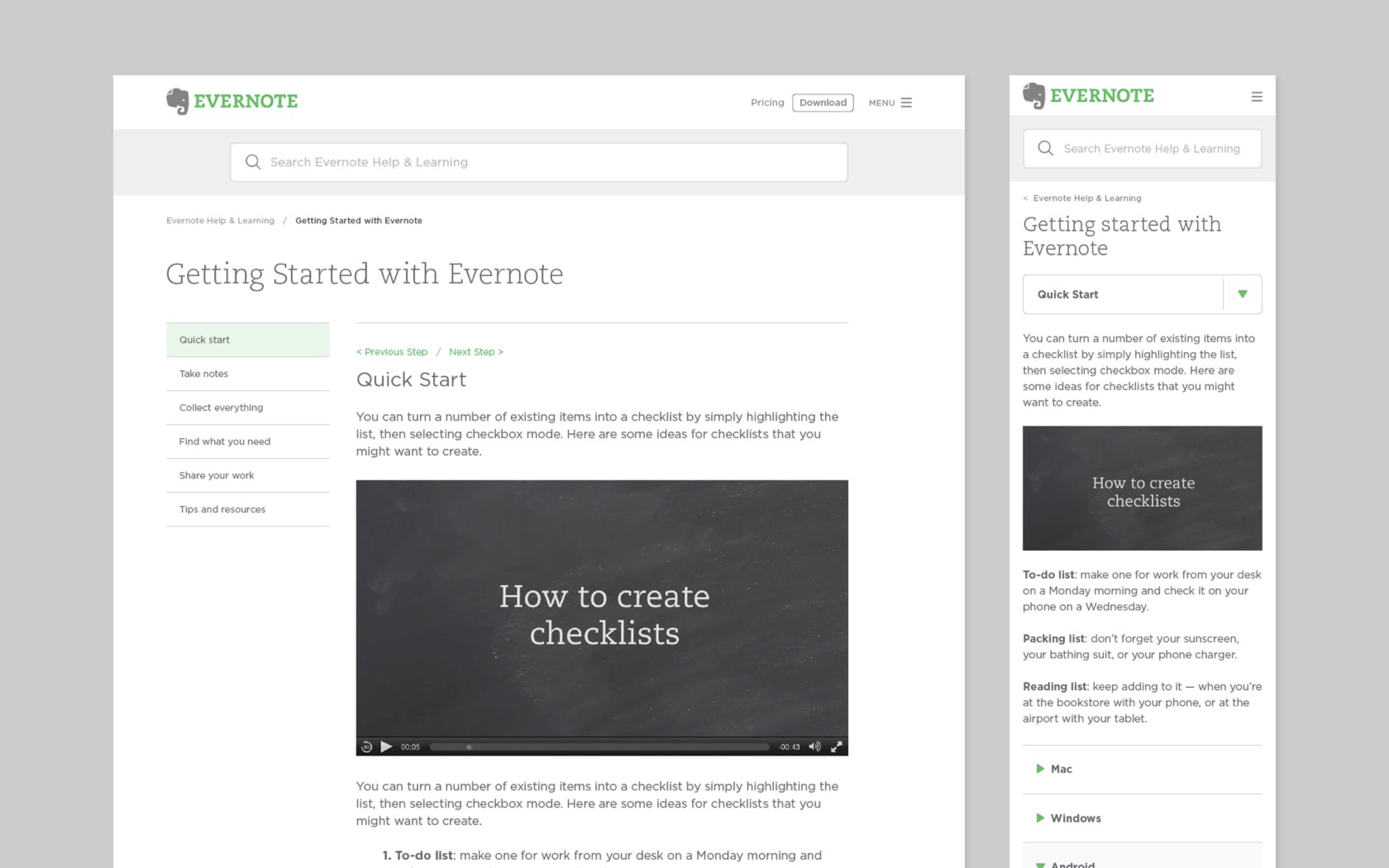The width and height of the screenshot is (1389, 868).
Task: Click the video playhead marker on the timeline
Action: 469,747
